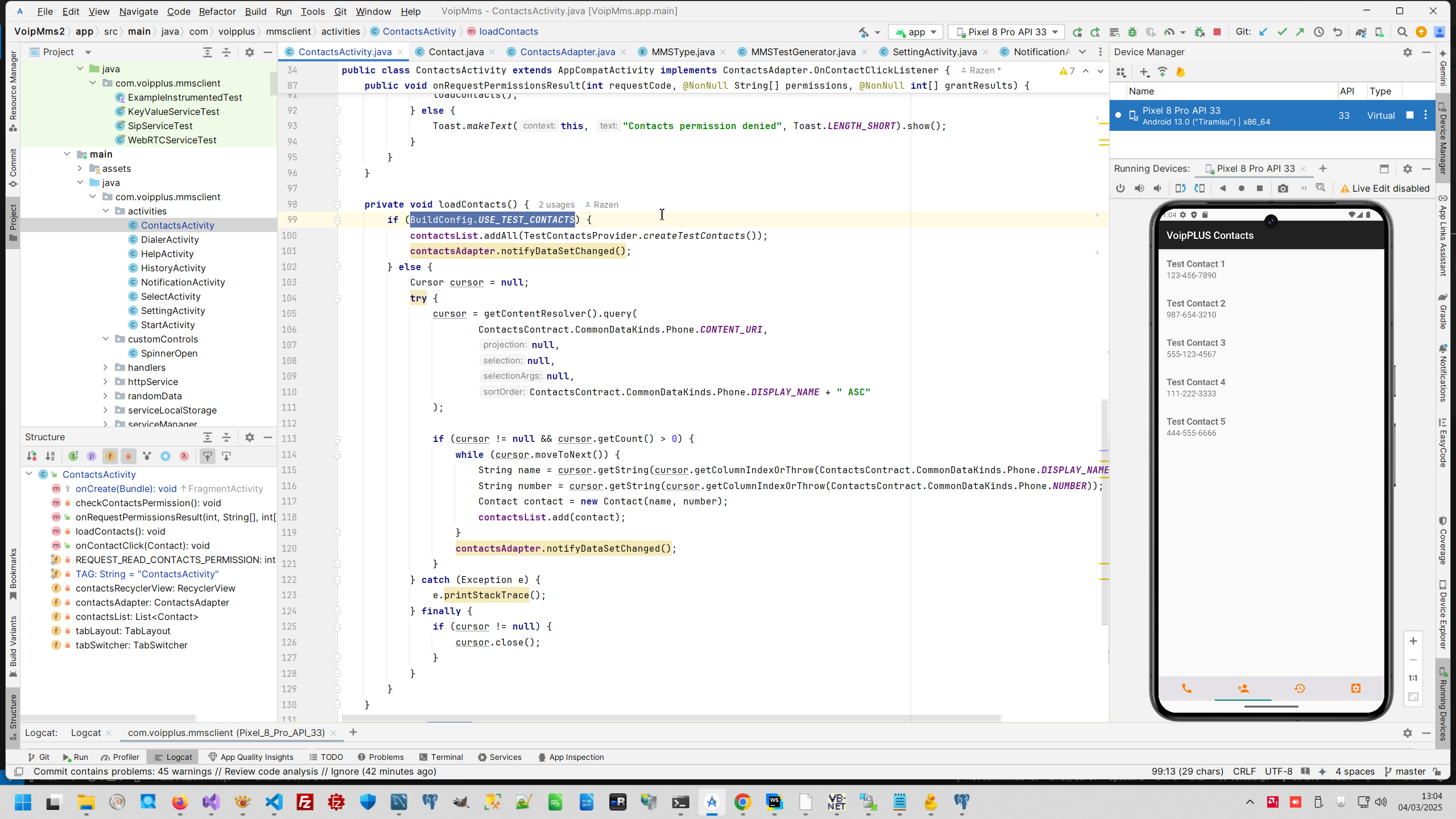Toggle Show Lambdas filter in Structure
Screen dimensions: 1456x819
(184, 456)
